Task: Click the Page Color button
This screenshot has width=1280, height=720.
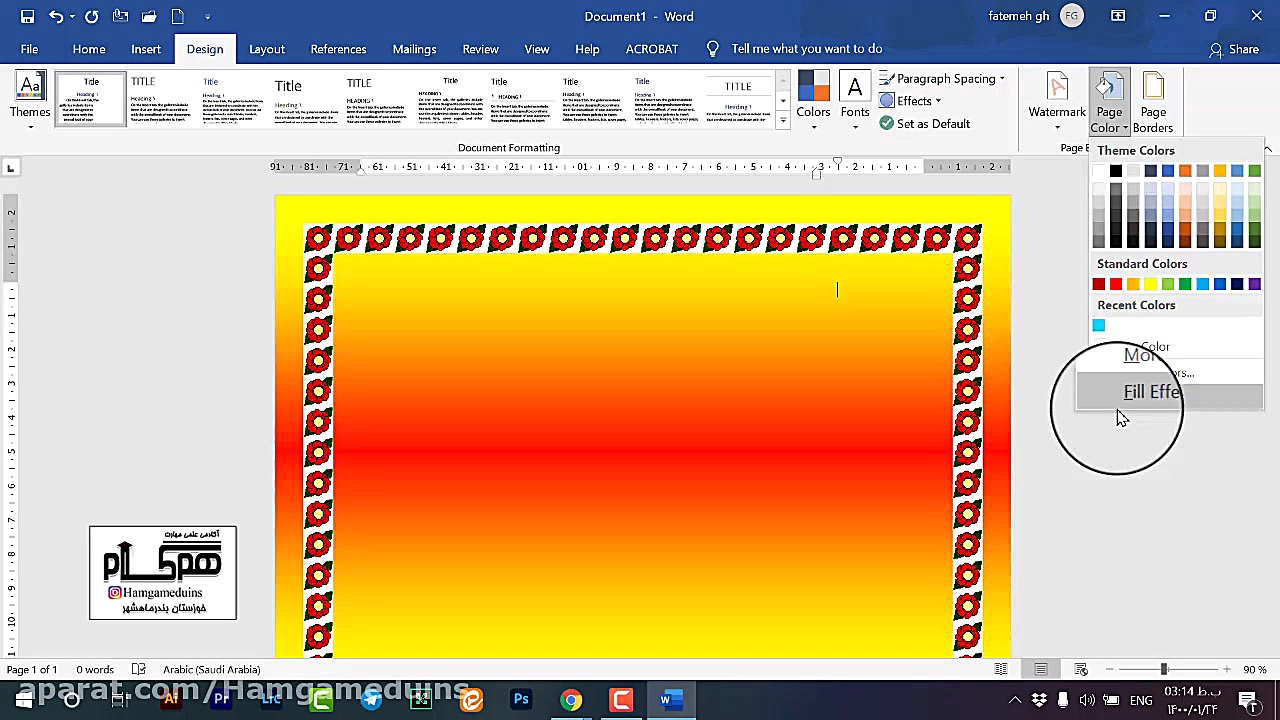Action: (x=1109, y=102)
